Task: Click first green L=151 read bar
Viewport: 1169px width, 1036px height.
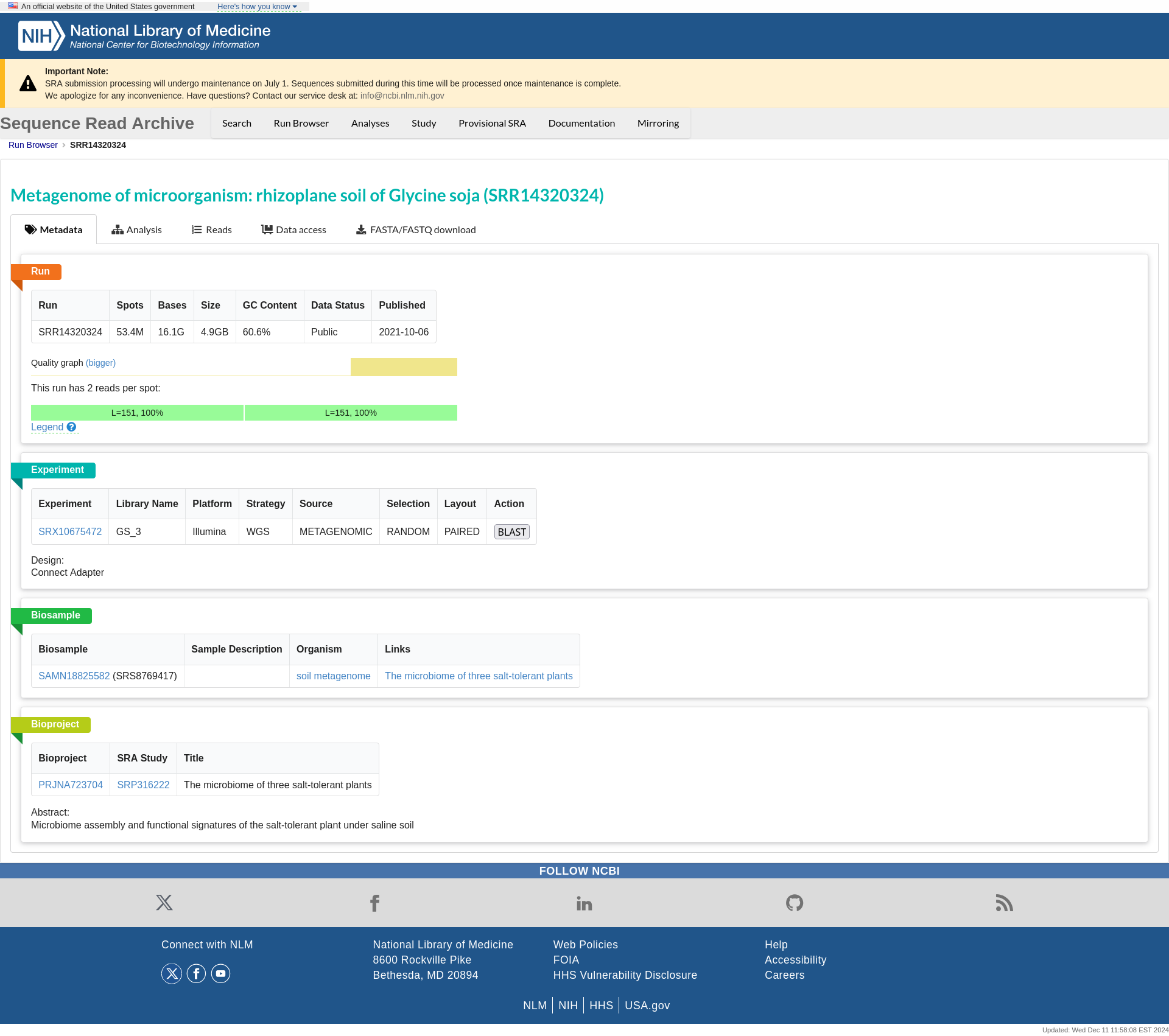Action: coord(137,413)
